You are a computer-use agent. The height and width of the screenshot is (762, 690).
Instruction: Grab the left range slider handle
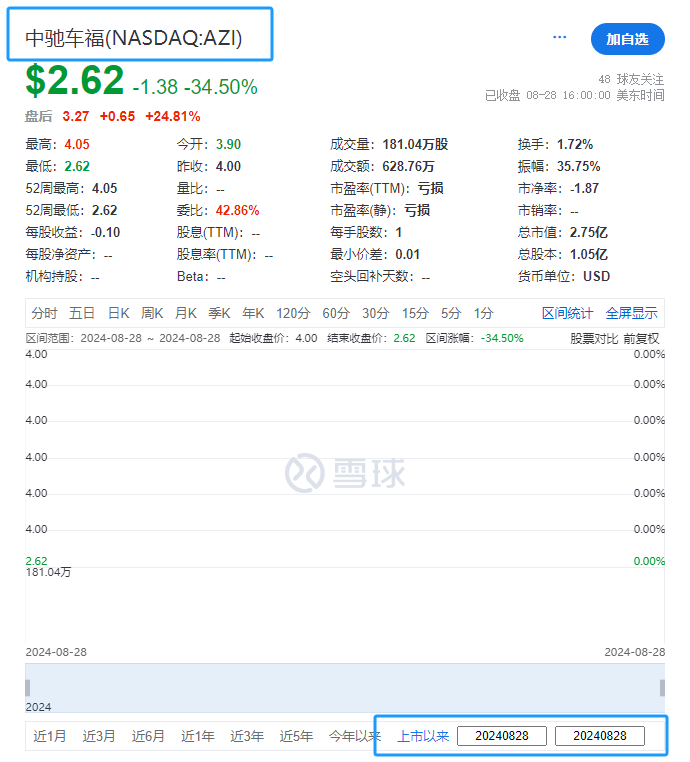point(28,688)
